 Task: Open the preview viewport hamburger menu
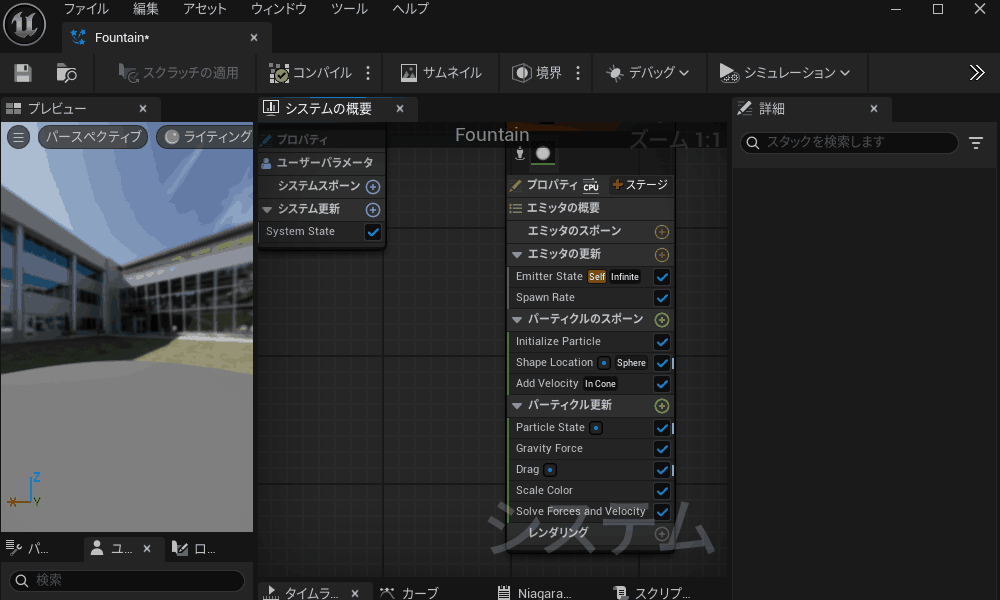[x=18, y=137]
